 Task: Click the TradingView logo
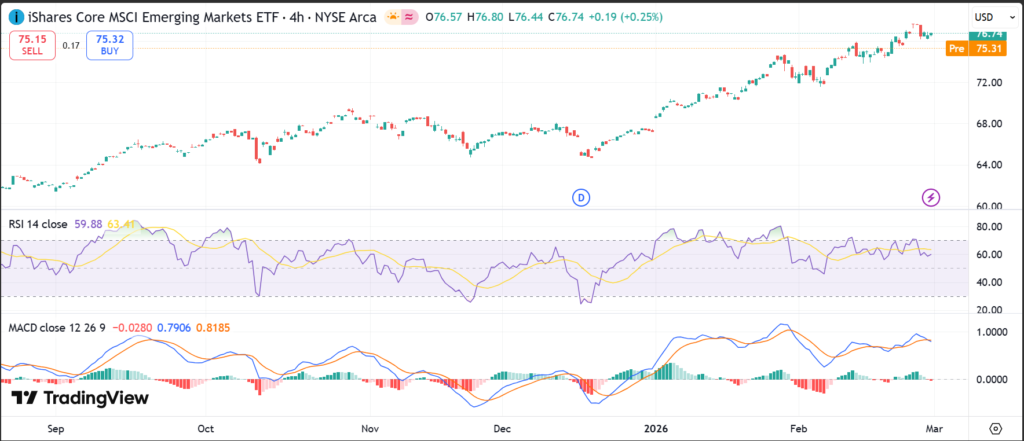(x=80, y=398)
